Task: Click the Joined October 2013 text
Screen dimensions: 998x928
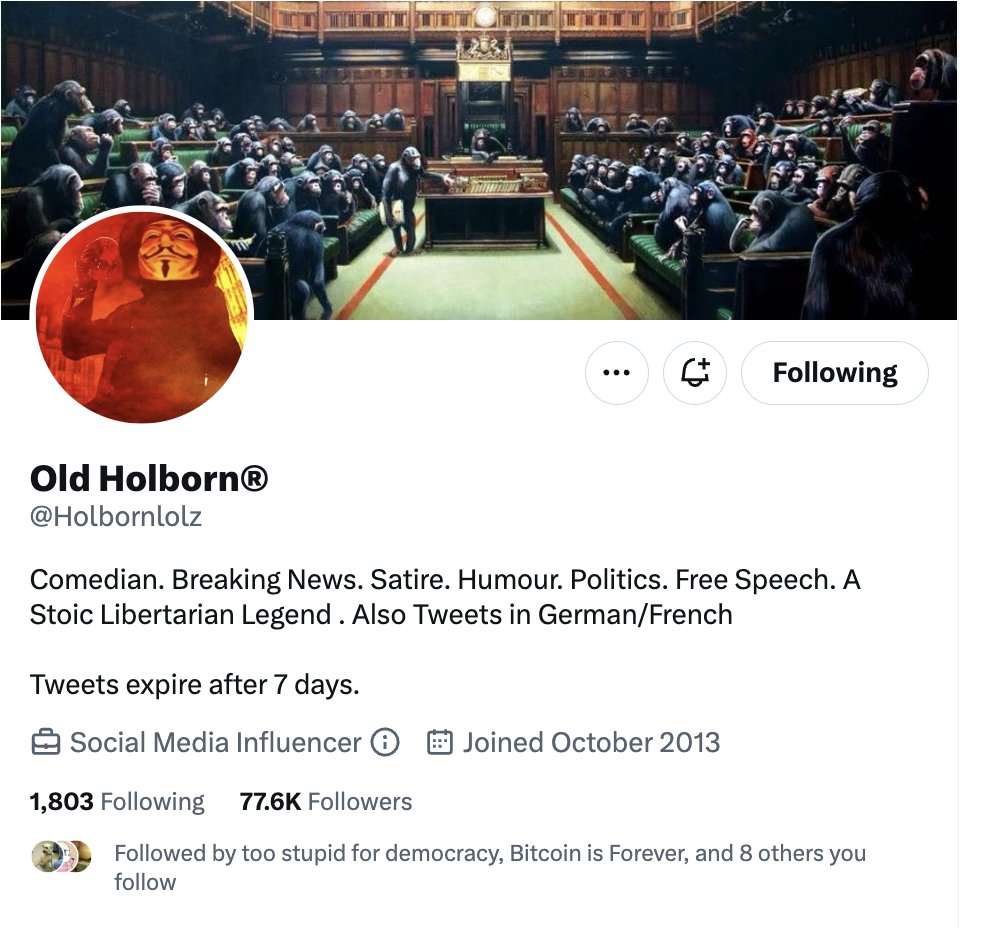Action: tap(590, 743)
